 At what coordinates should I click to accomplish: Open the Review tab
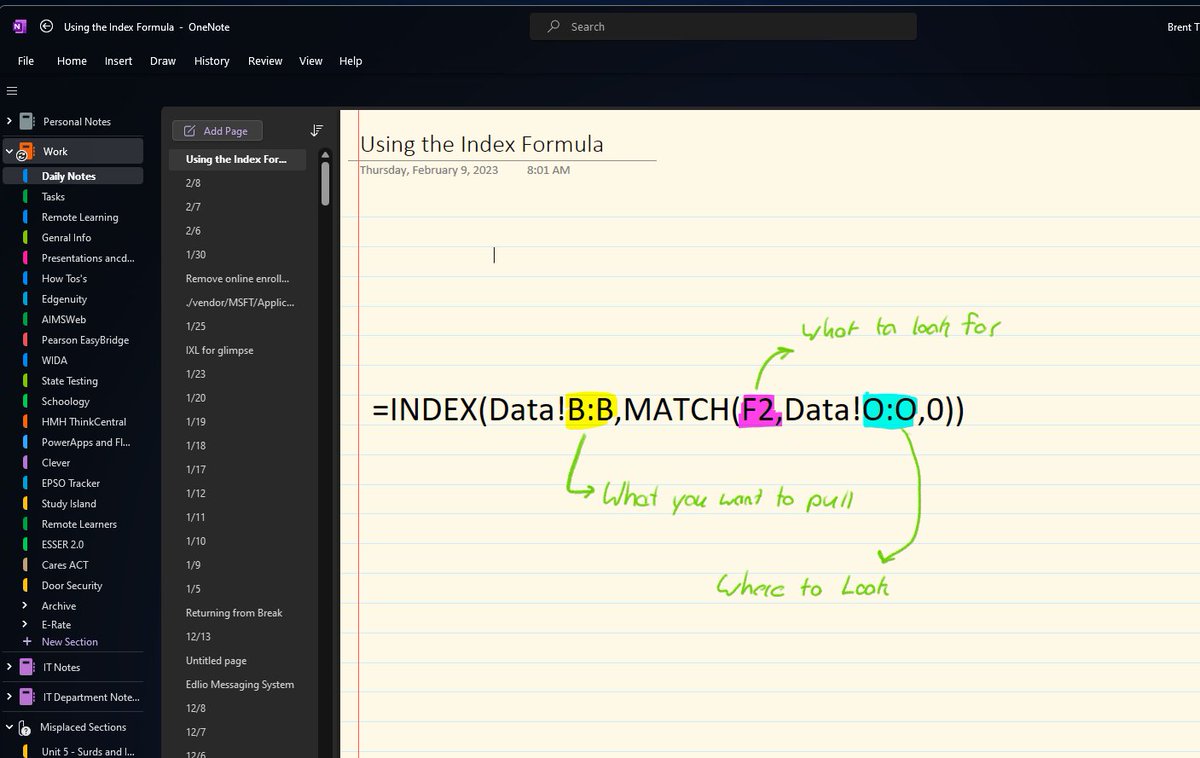point(265,61)
